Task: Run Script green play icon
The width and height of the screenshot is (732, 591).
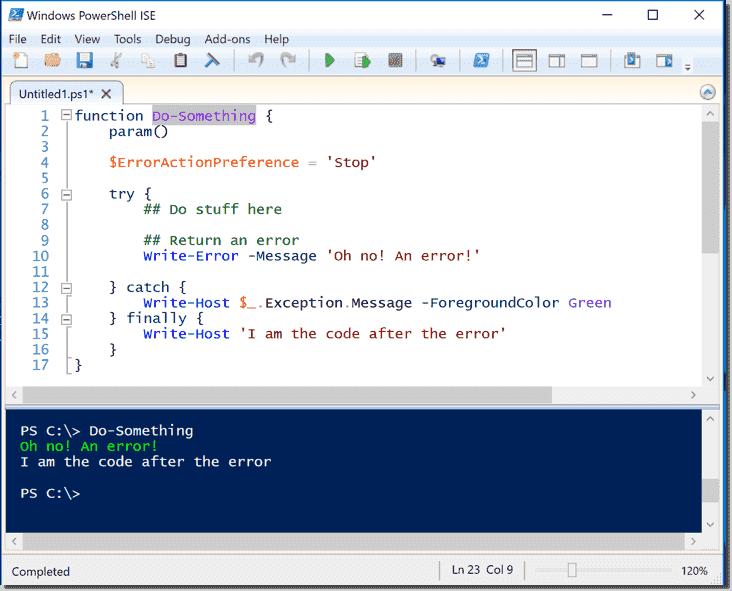Action: tap(330, 60)
